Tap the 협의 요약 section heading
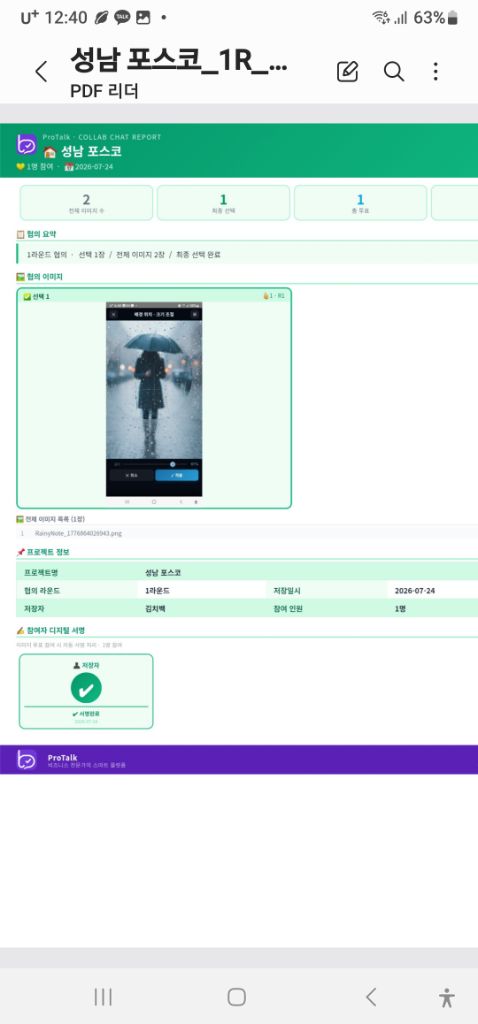 pos(41,234)
